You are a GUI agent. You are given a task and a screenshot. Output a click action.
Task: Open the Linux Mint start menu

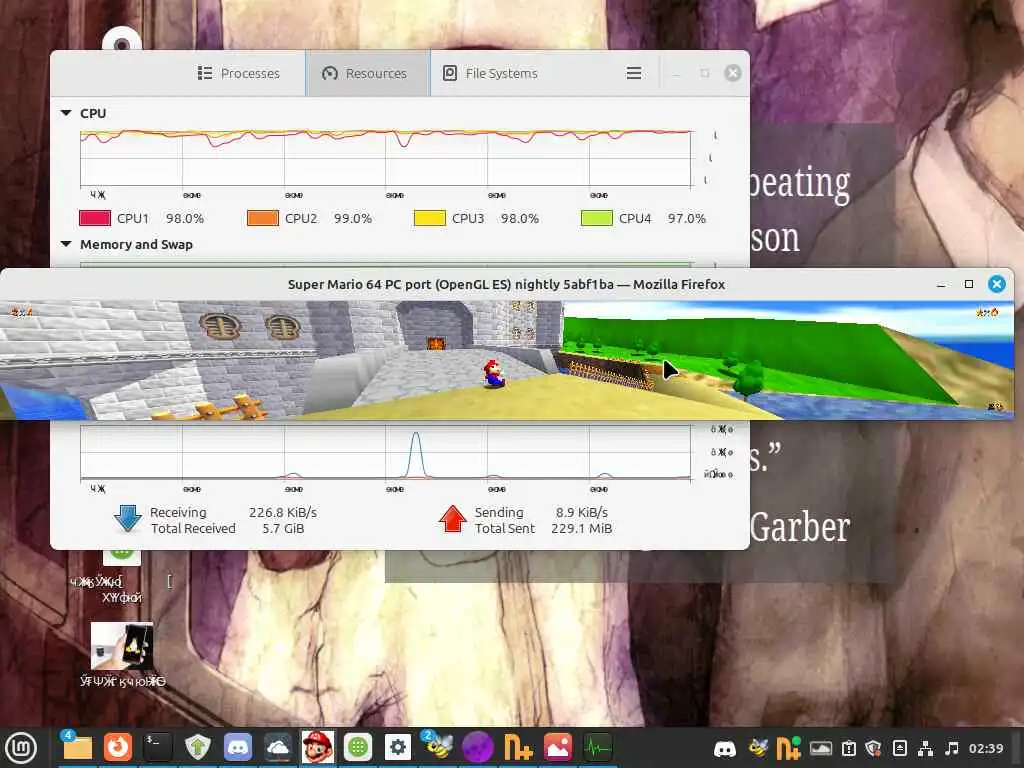coord(21,748)
